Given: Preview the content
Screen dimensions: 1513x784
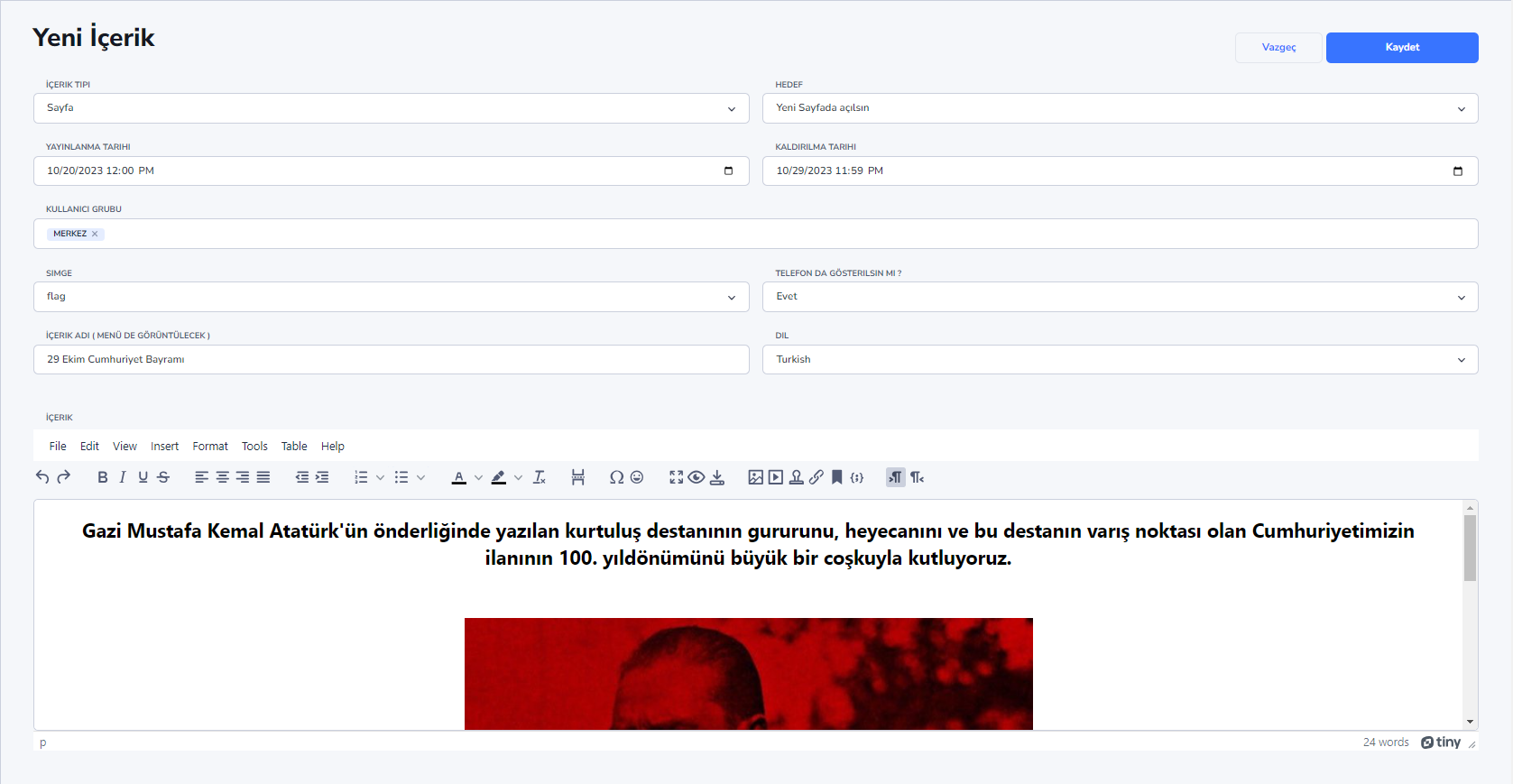Looking at the screenshot, I should click(x=697, y=477).
